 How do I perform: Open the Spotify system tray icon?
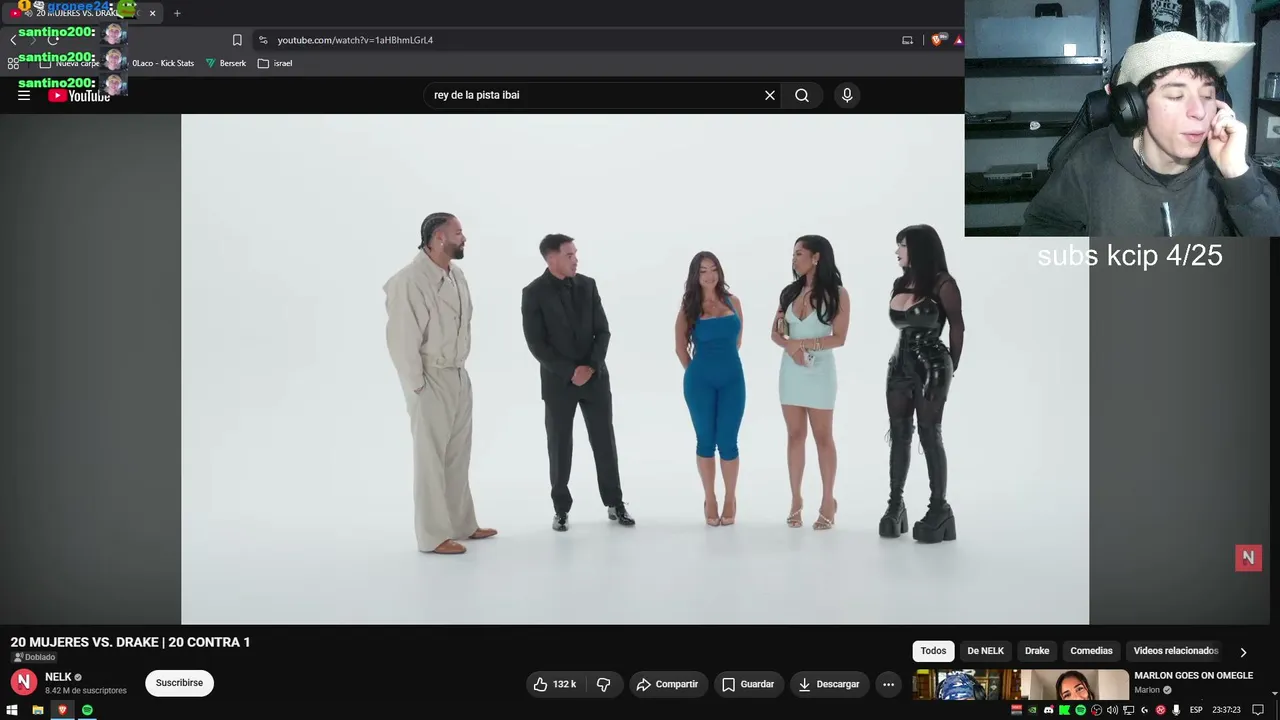coord(1081,710)
